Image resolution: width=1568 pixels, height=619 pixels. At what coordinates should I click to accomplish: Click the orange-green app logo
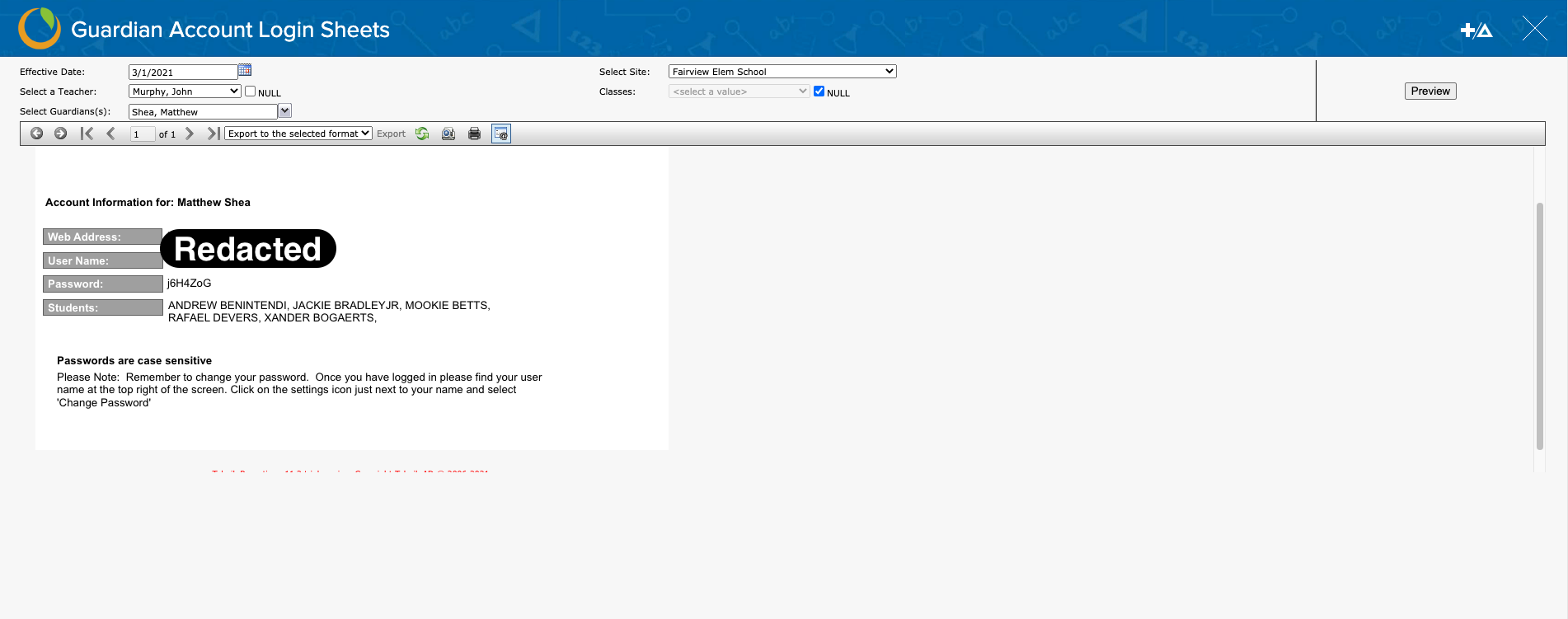[40, 29]
